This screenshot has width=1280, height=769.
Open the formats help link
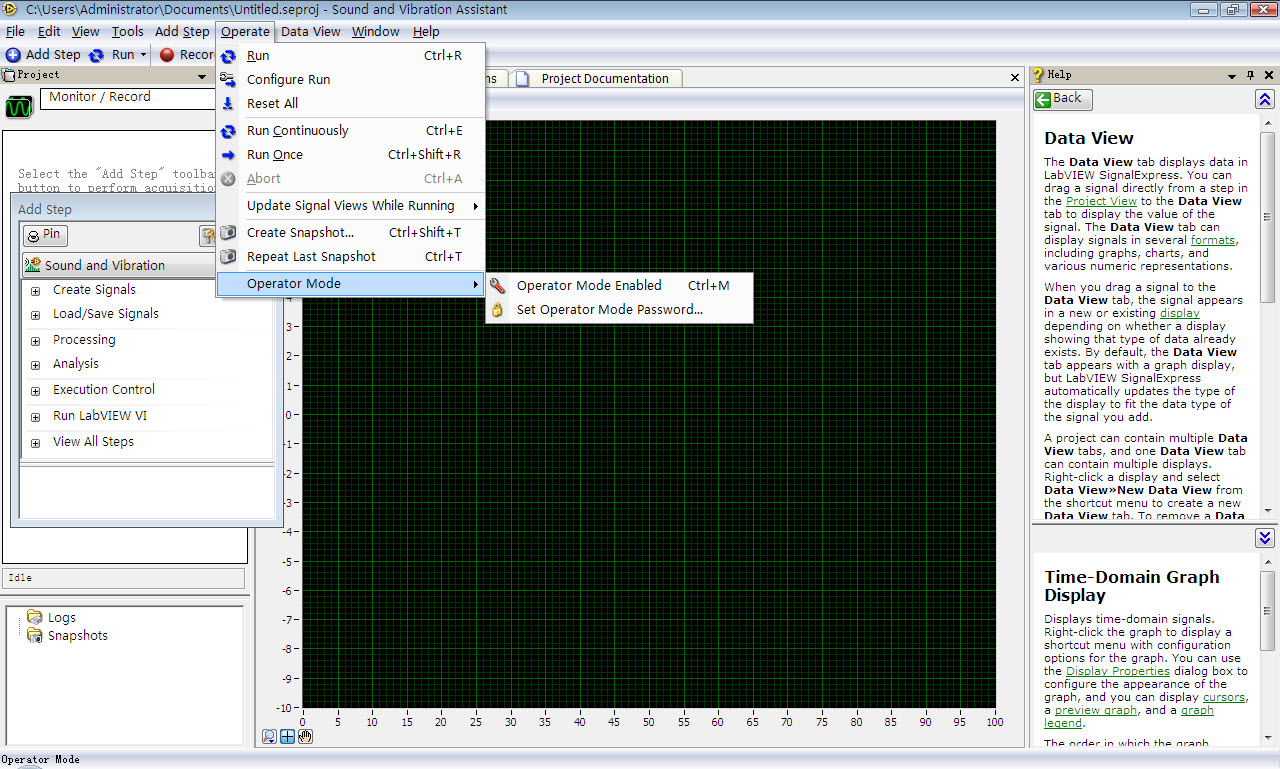pos(1213,240)
